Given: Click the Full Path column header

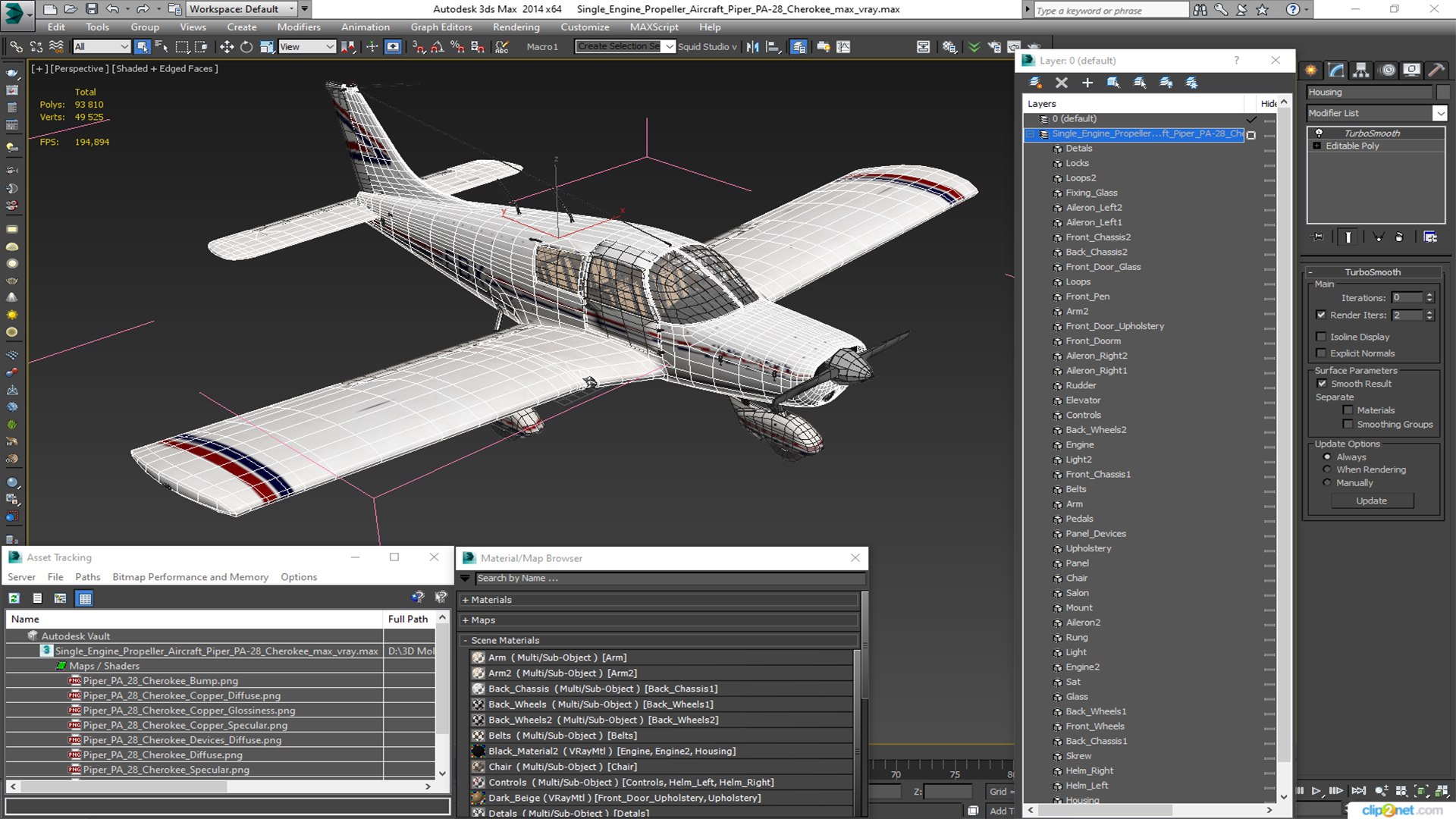Looking at the screenshot, I should pos(408,620).
